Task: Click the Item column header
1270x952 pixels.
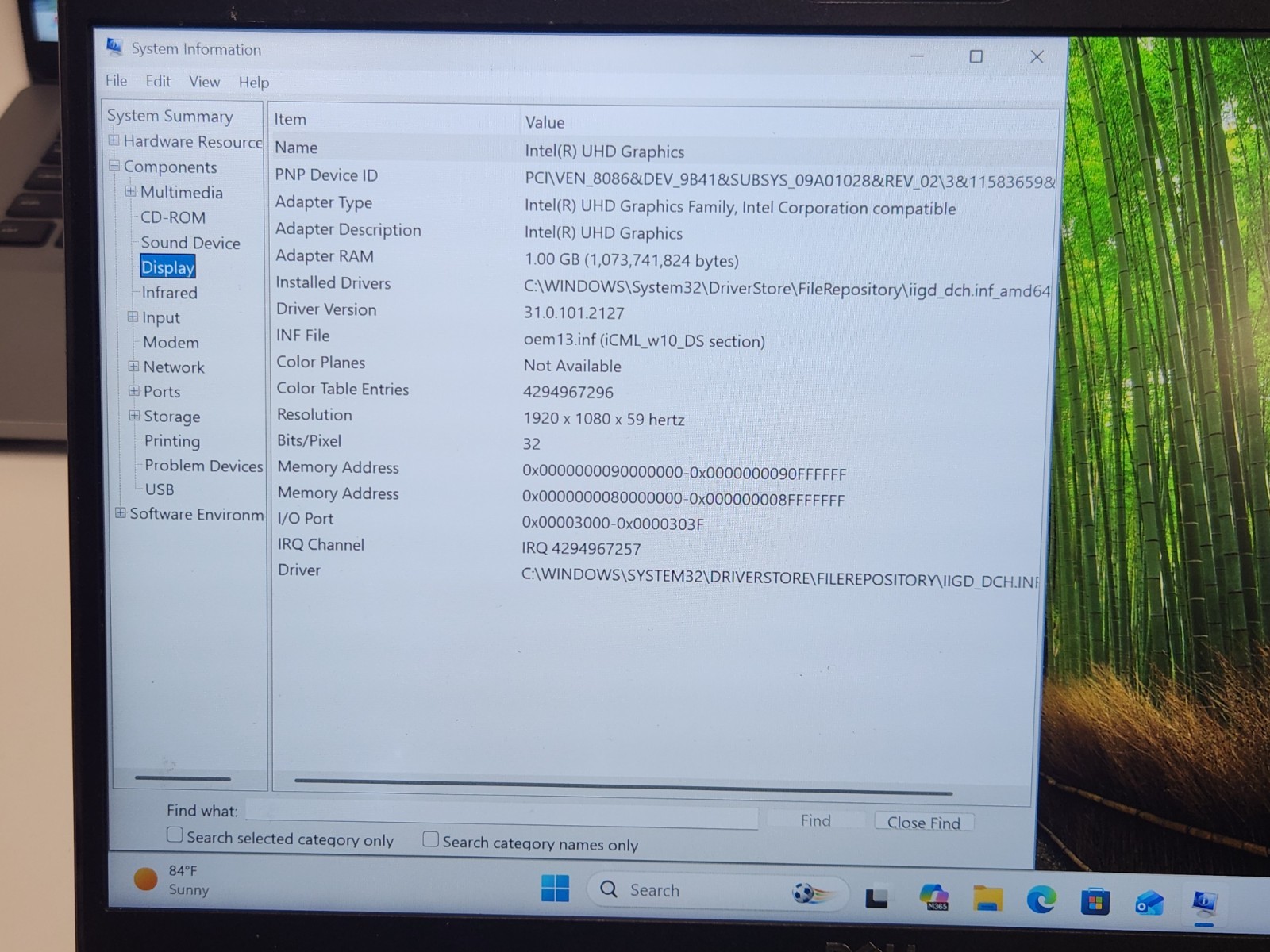Action: coord(394,120)
